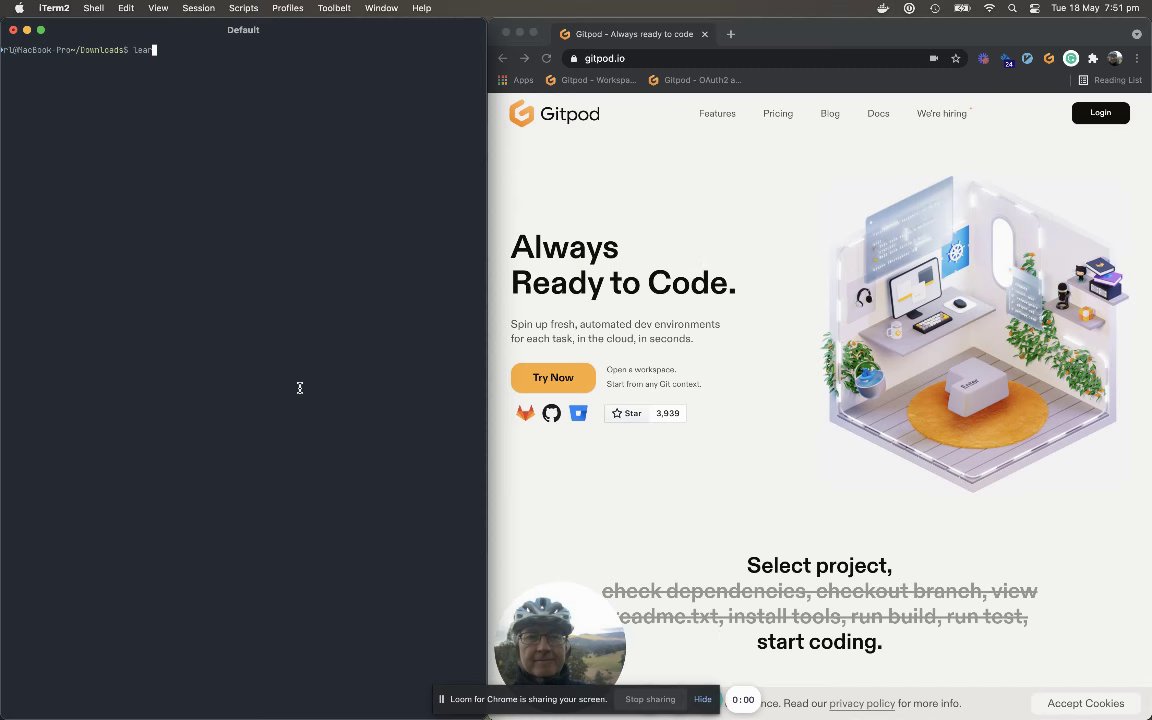Image resolution: width=1152 pixels, height=720 pixels.
Task: Open the Wi-Fi status menu
Action: tap(989, 8)
